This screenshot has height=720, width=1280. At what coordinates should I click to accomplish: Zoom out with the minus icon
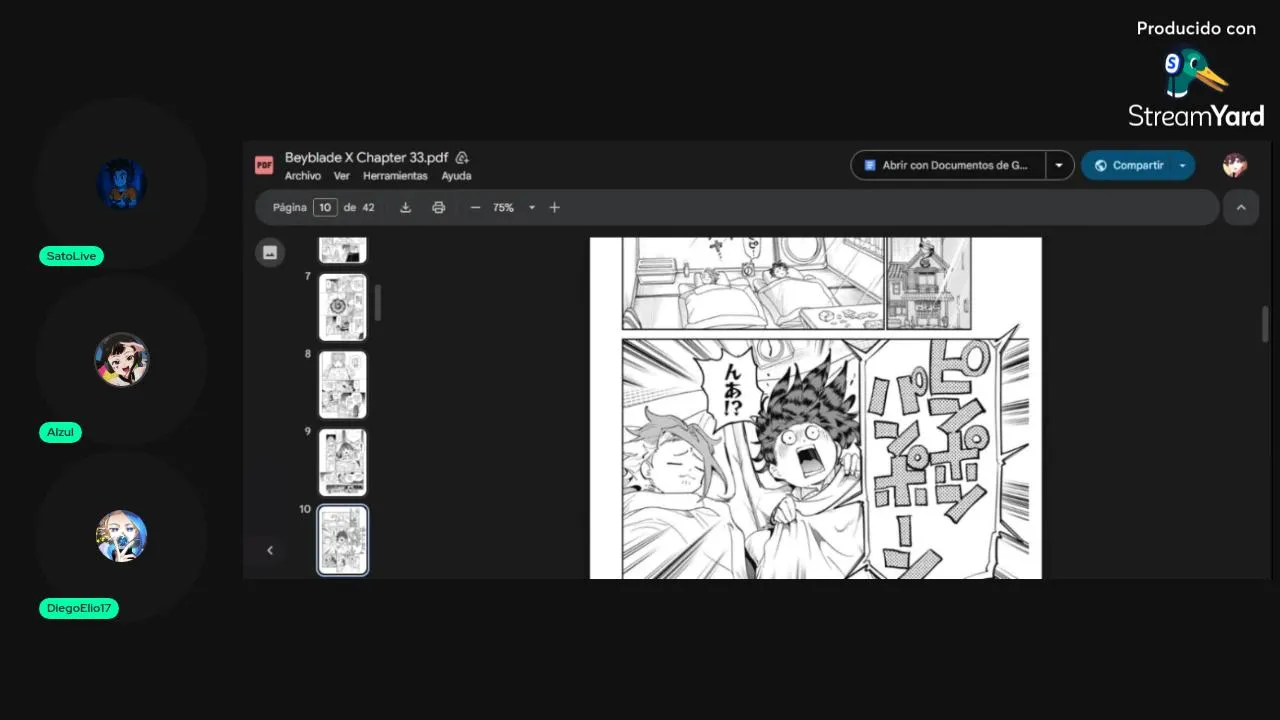click(x=475, y=207)
